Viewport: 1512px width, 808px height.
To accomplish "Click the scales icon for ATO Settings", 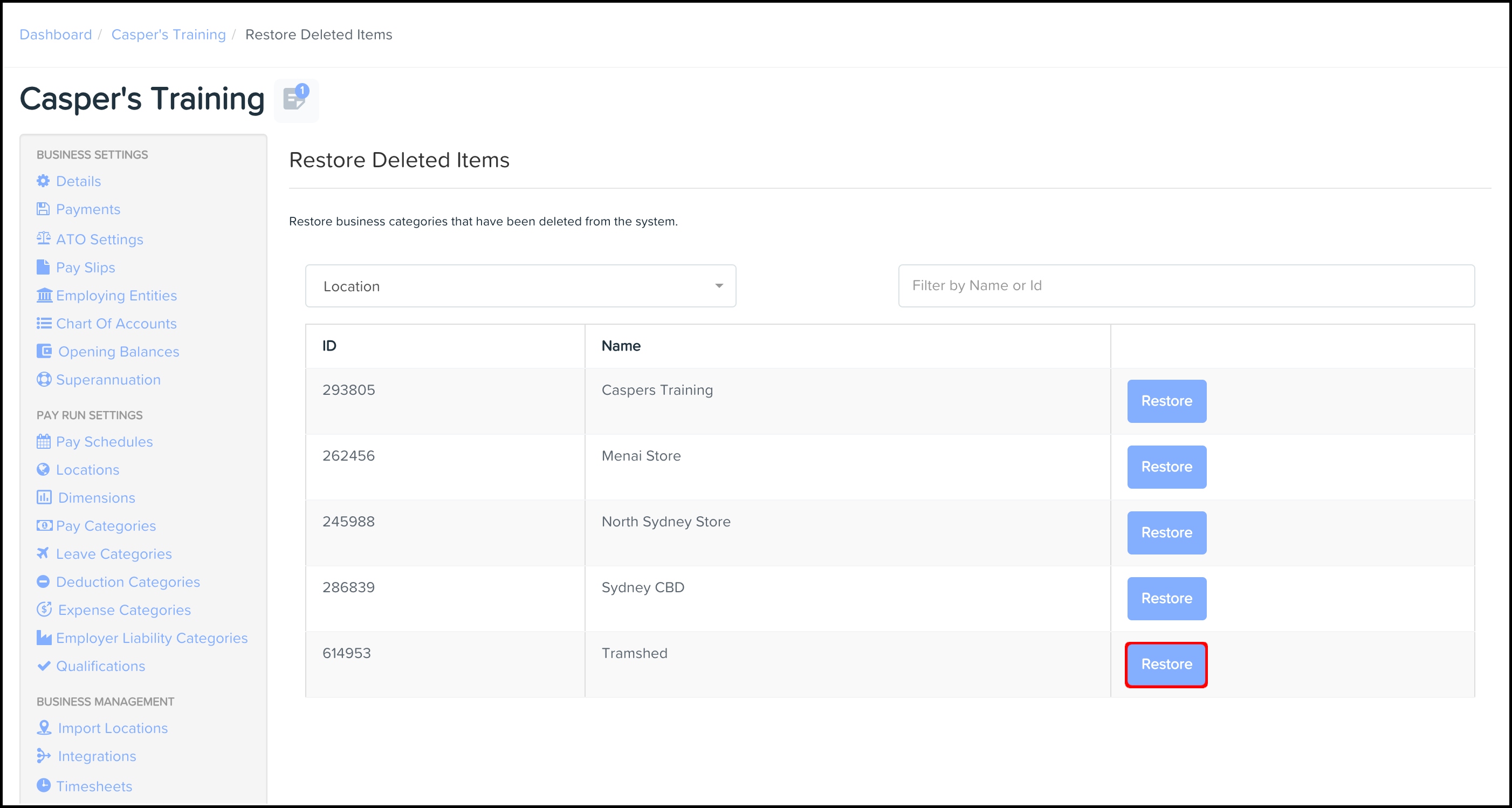I will tap(44, 238).
